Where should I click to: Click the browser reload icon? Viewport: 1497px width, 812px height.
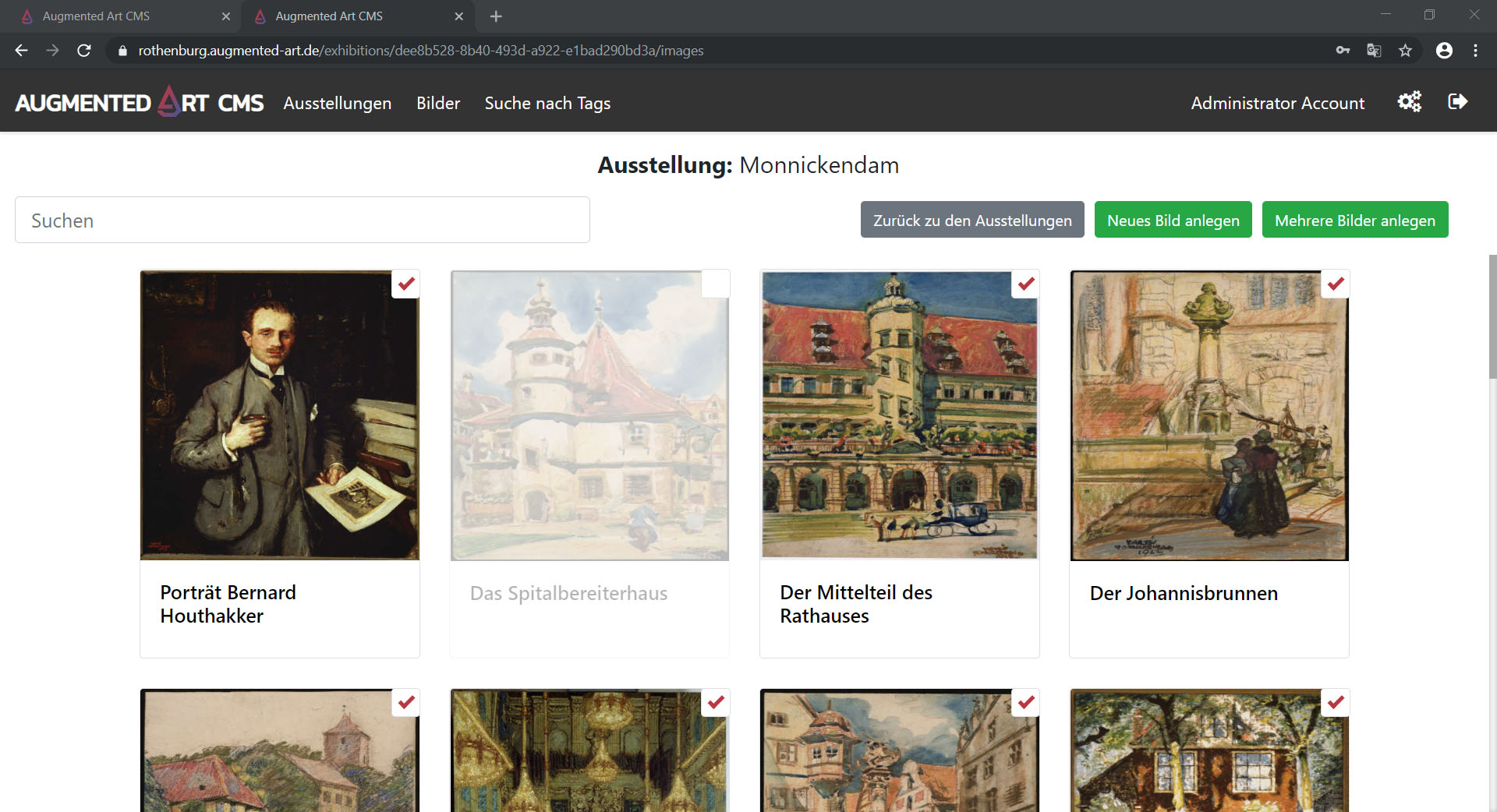(84, 51)
